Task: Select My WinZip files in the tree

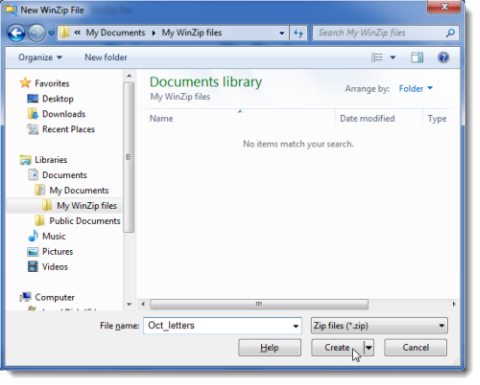Action: (87, 206)
